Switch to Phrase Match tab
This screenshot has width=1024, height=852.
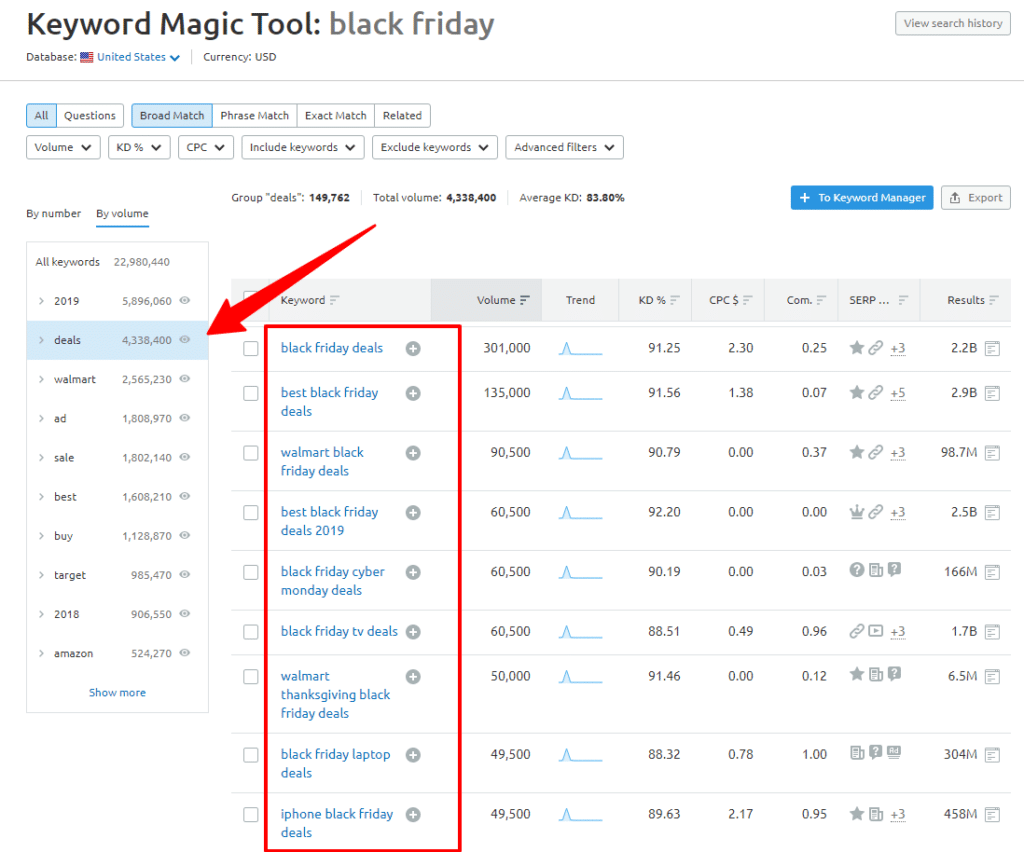[x=254, y=115]
